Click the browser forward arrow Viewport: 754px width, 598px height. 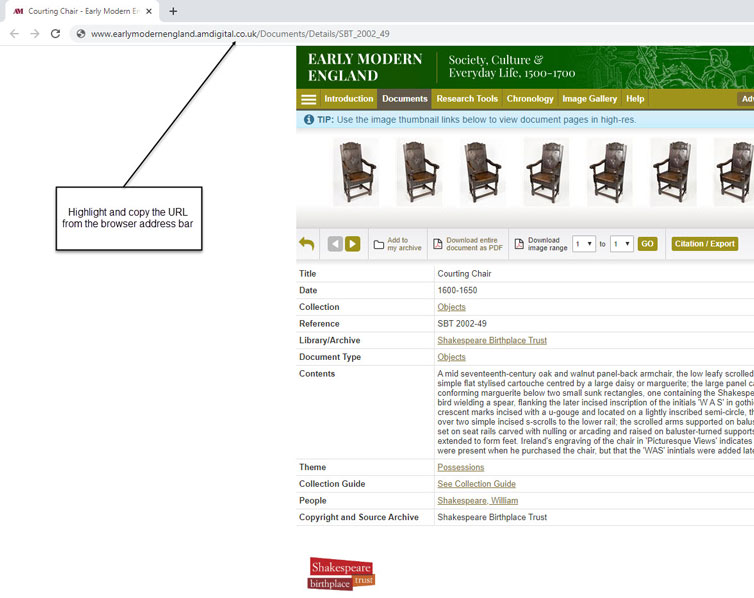(x=35, y=34)
